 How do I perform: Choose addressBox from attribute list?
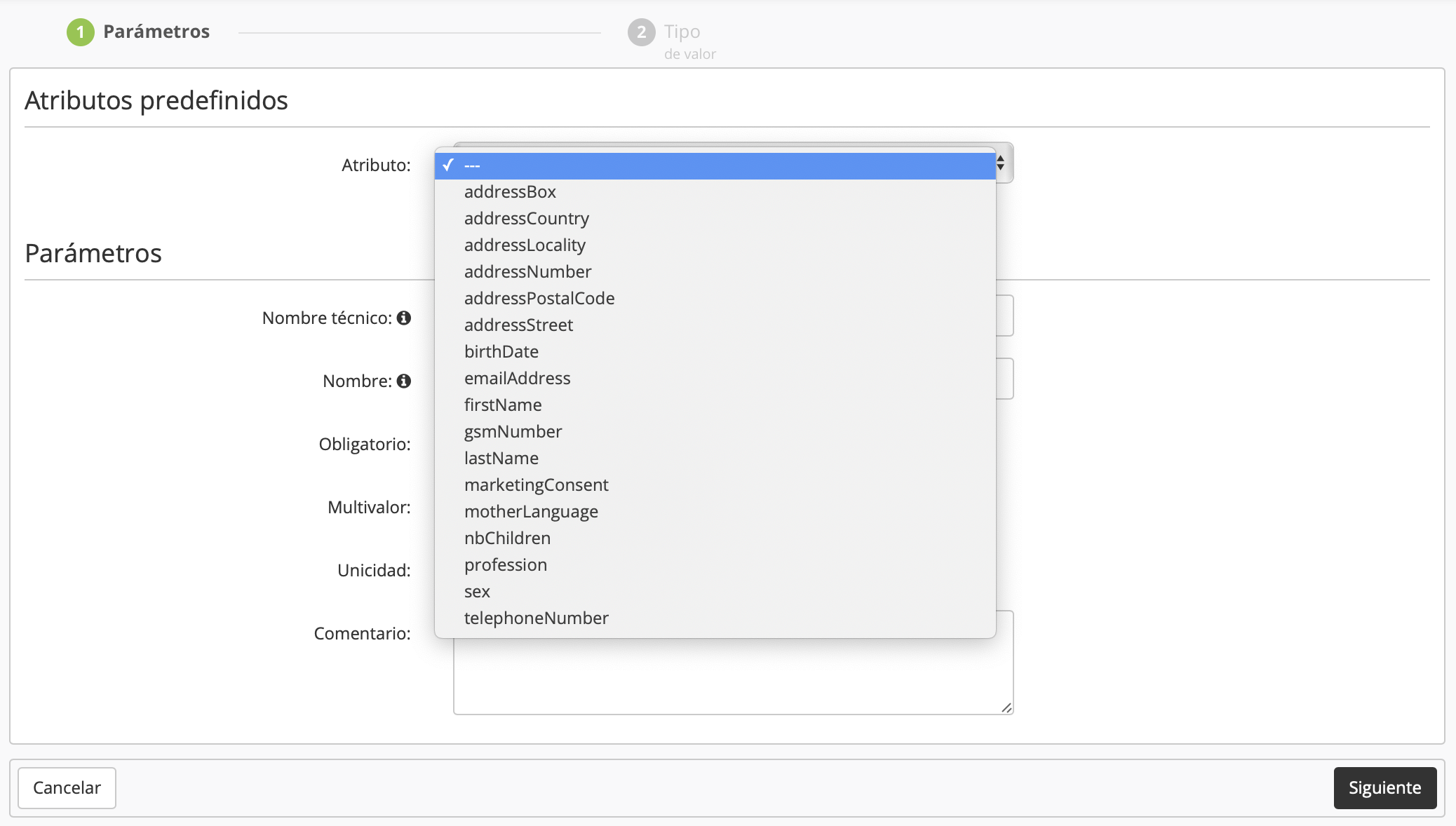[x=510, y=192]
